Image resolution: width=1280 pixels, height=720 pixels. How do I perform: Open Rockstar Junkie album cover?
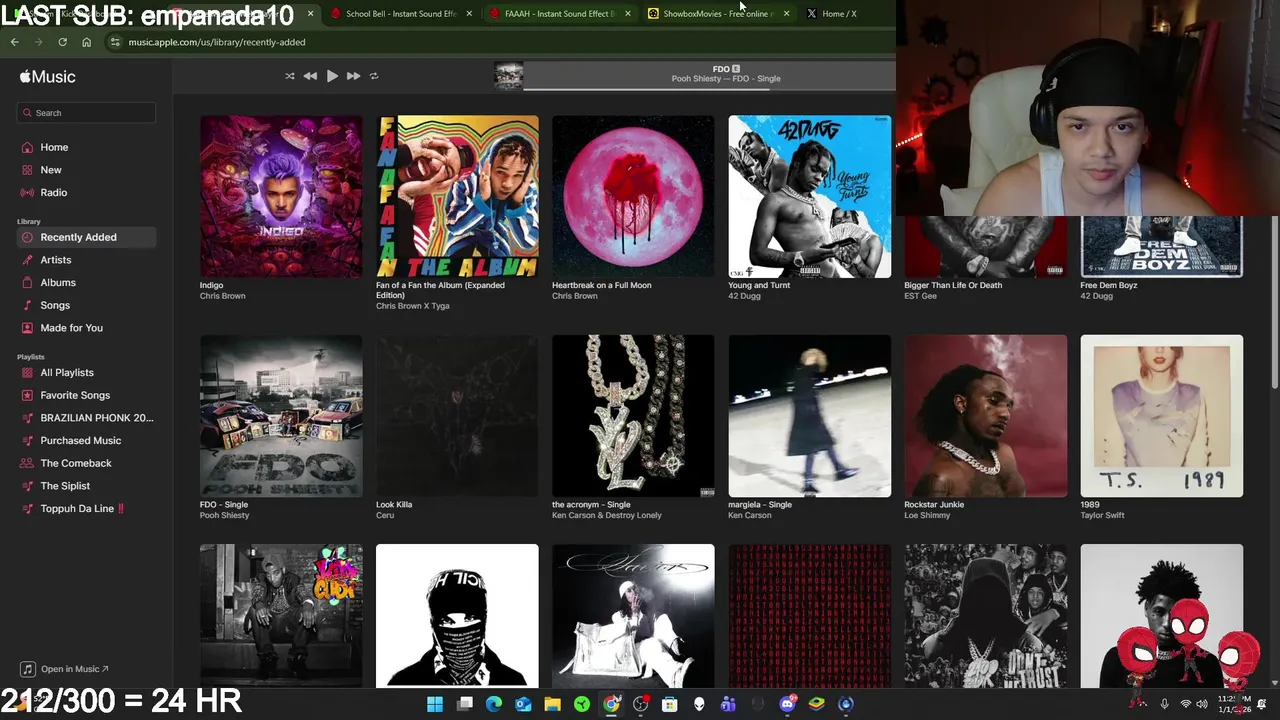click(x=985, y=415)
